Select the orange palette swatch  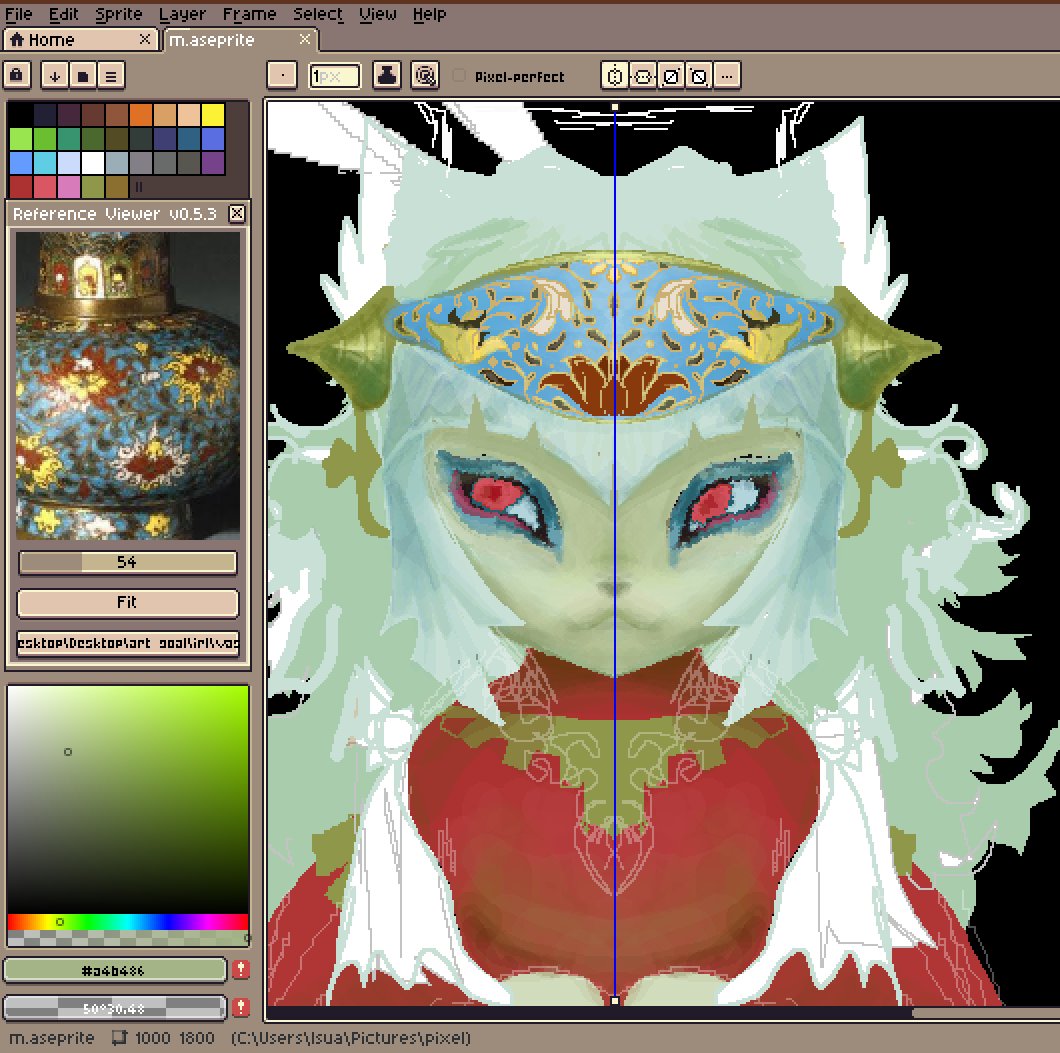tap(141, 115)
